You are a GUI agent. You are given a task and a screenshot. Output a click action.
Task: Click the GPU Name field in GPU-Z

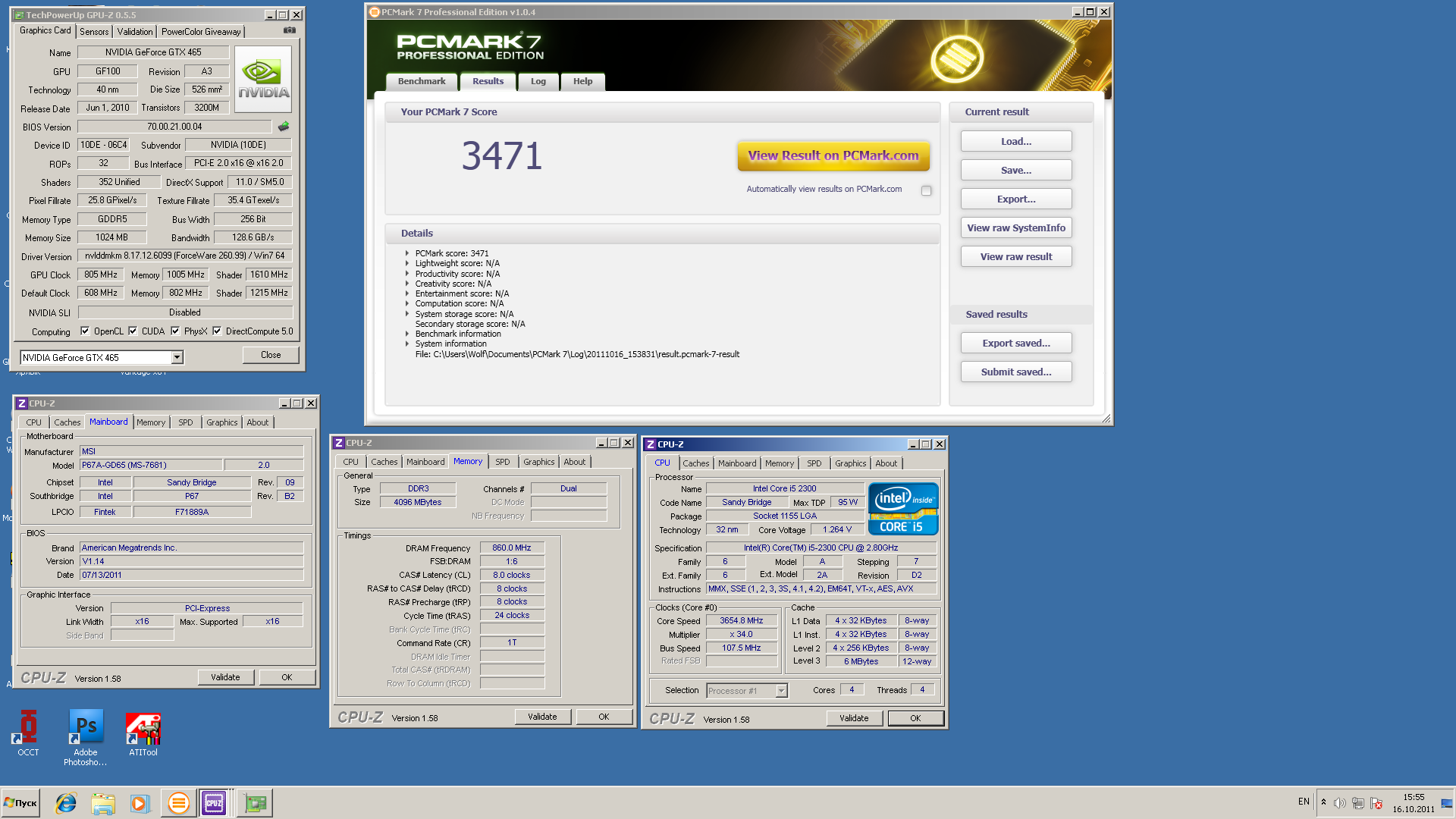[153, 52]
